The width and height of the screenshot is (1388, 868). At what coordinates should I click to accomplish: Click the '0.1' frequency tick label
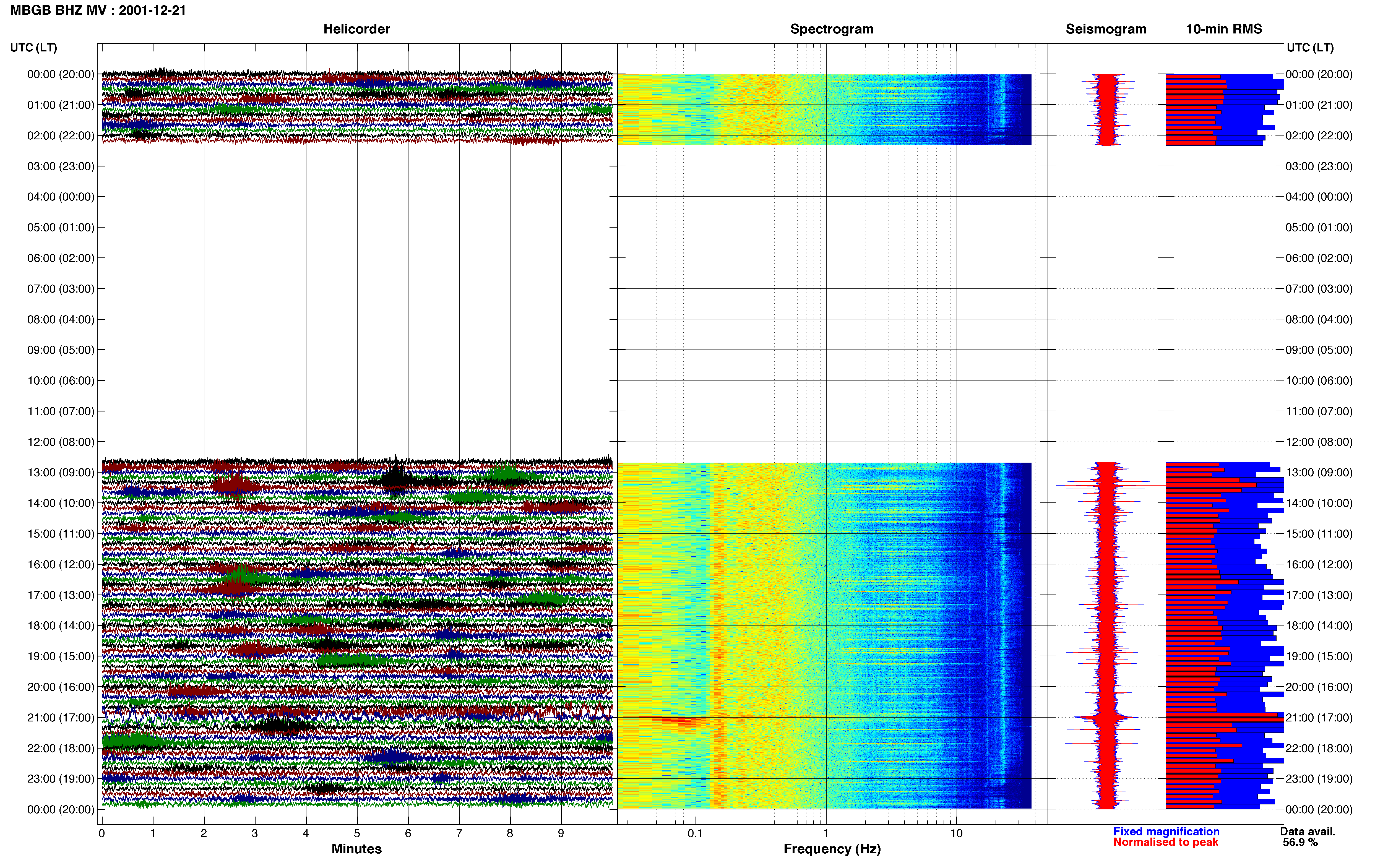pyautogui.click(x=695, y=833)
